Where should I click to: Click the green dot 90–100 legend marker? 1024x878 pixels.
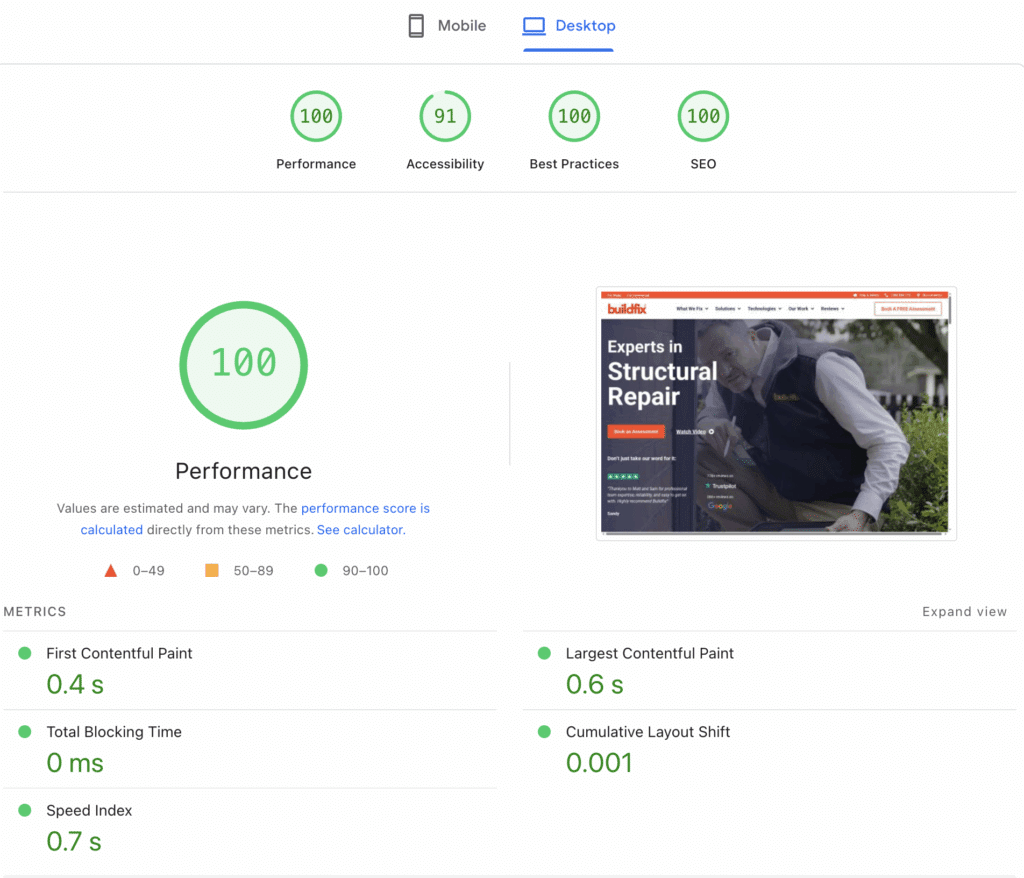[x=321, y=569]
